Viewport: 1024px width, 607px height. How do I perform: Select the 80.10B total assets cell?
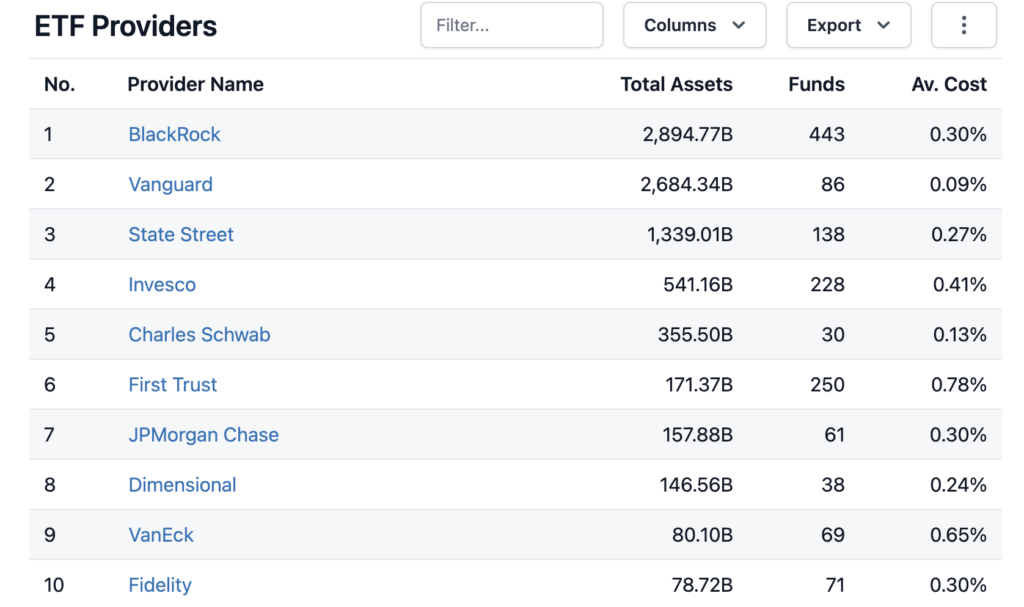coord(702,535)
